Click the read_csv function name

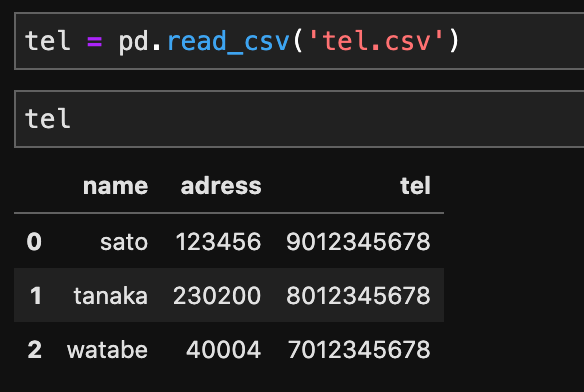tap(228, 42)
